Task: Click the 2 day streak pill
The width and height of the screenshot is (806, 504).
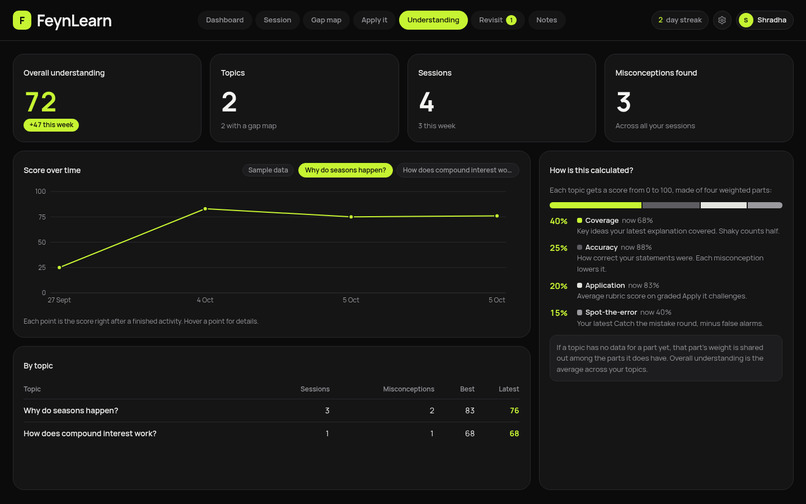Action: coord(680,20)
